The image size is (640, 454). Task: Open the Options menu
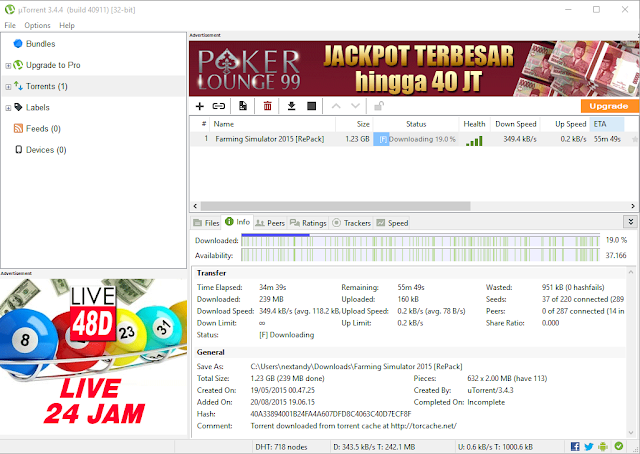[x=37, y=25]
